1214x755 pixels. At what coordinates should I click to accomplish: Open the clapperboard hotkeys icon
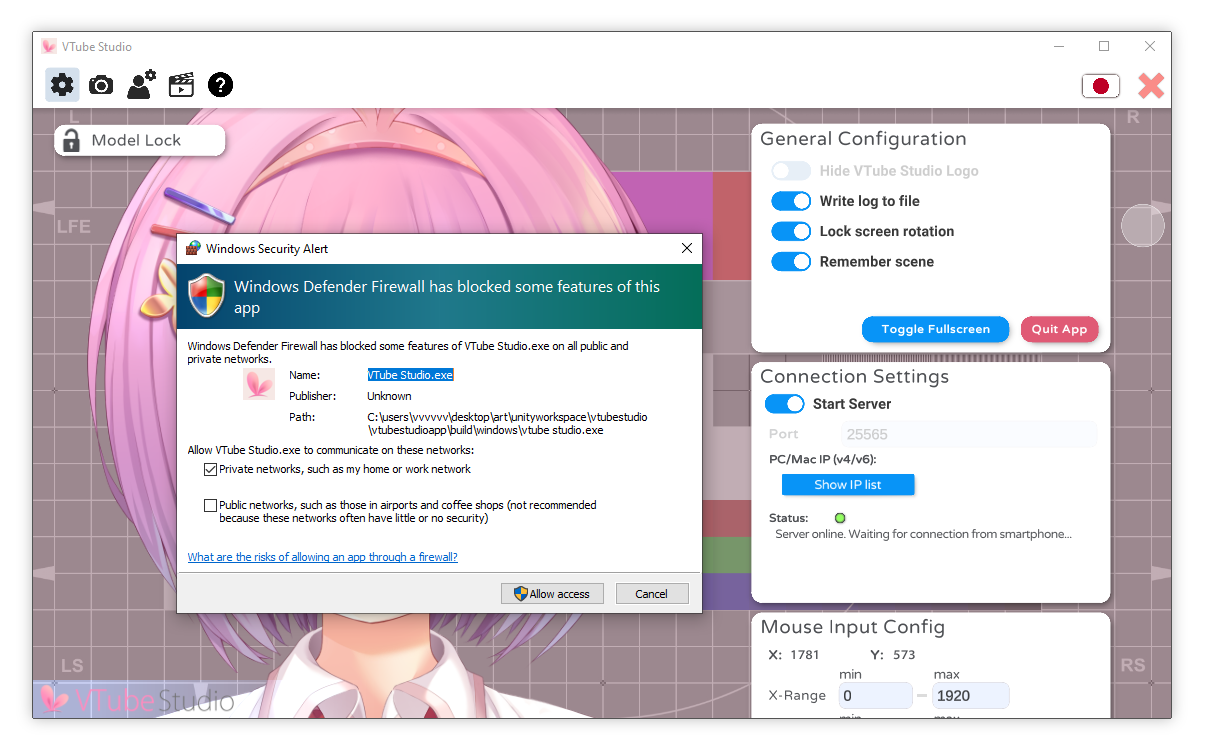(181, 84)
